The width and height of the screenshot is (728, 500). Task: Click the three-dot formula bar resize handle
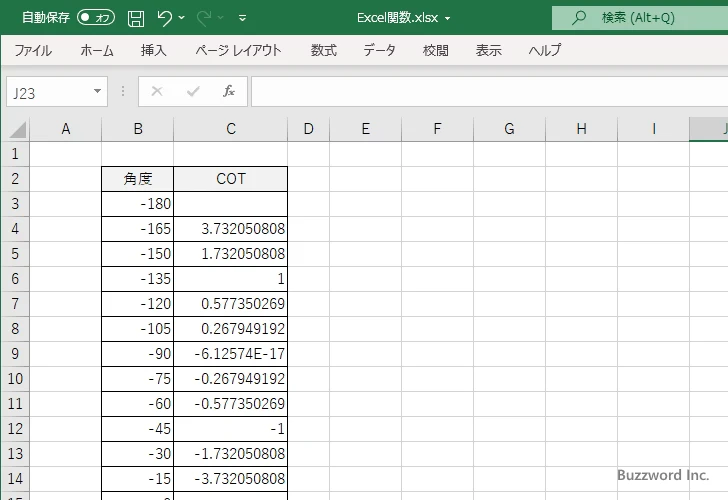[x=123, y=91]
